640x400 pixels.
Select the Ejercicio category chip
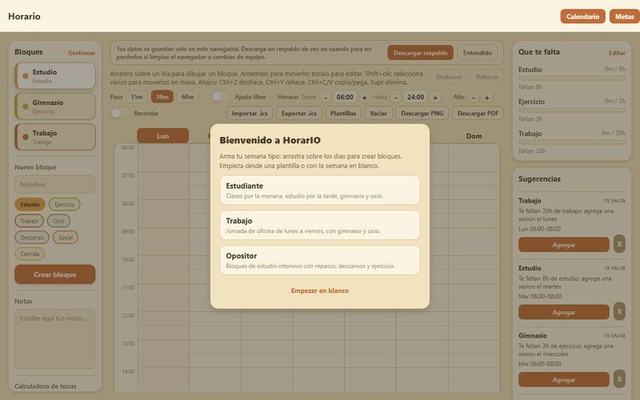click(x=64, y=204)
